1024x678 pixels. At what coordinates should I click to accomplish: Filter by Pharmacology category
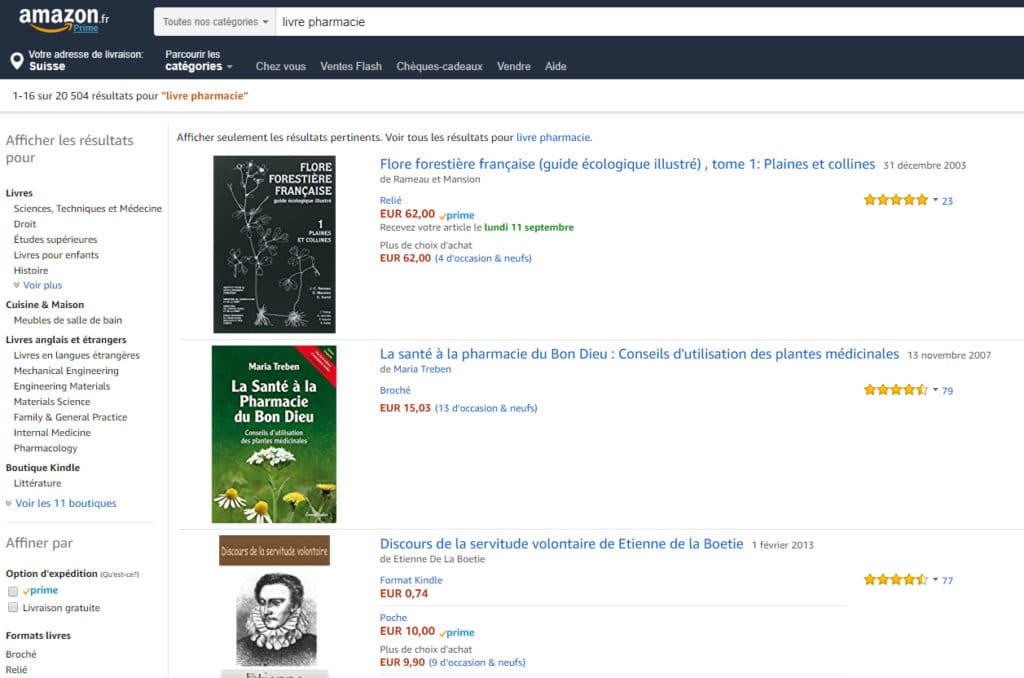coord(45,448)
